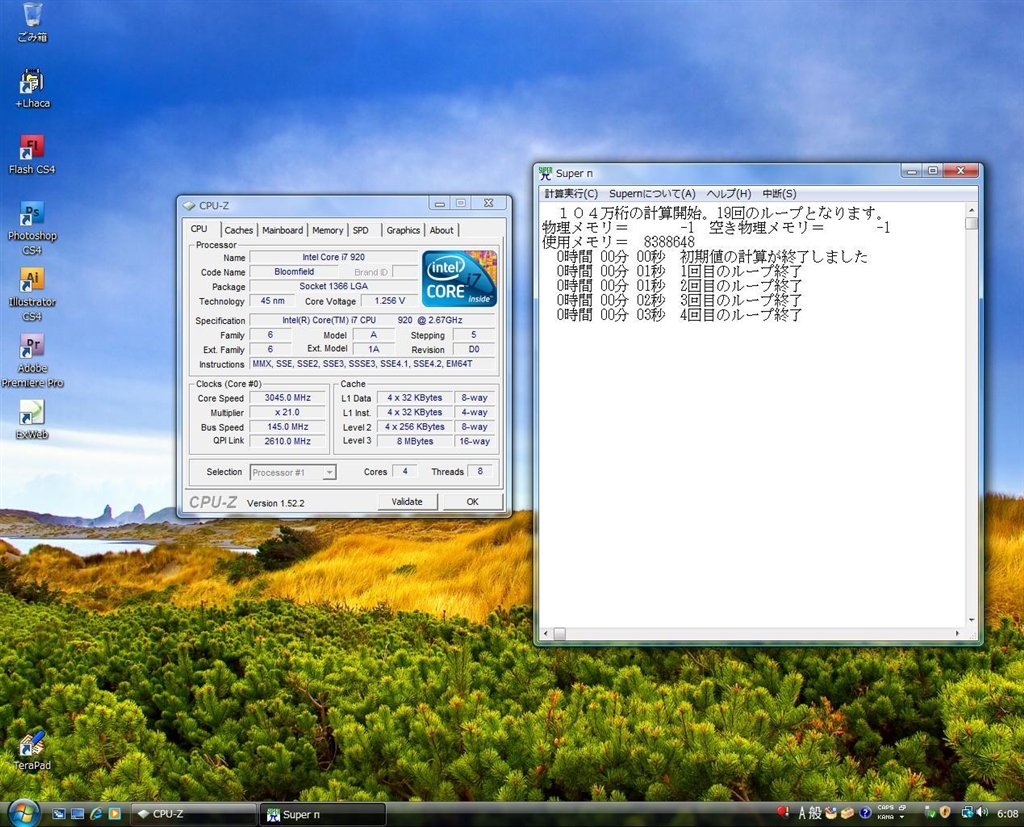Click the Bus Speed value 145.0 MHz
This screenshot has width=1024, height=827.
pos(287,427)
